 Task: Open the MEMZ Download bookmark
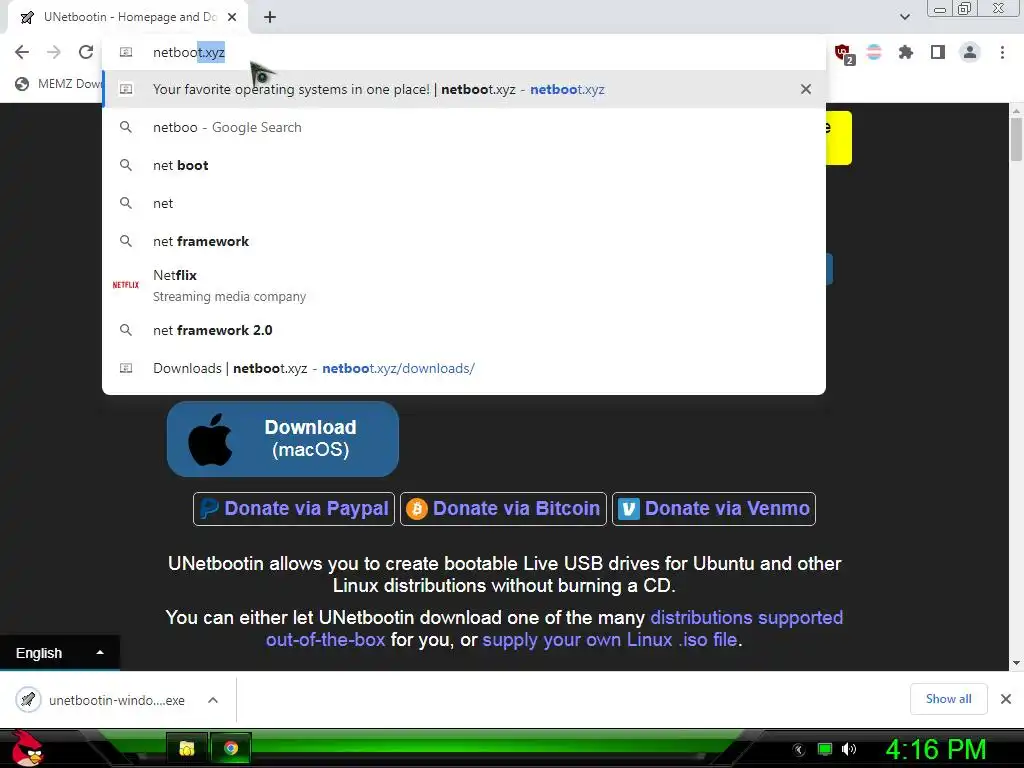pos(59,84)
